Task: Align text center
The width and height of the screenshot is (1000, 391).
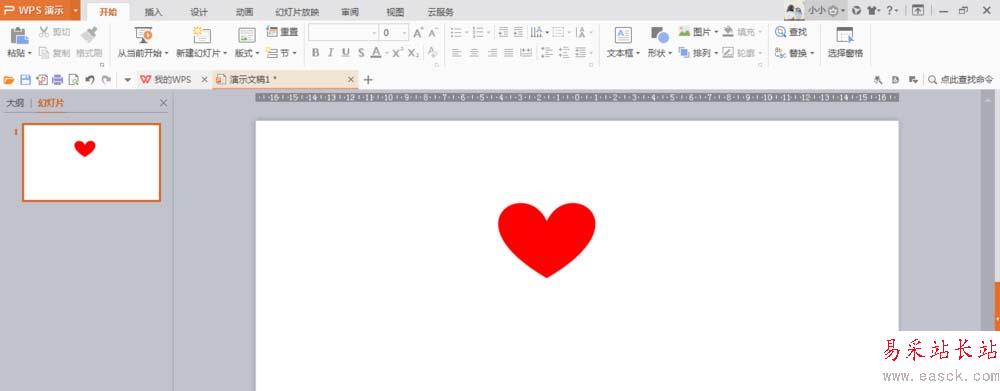Action: click(474, 53)
